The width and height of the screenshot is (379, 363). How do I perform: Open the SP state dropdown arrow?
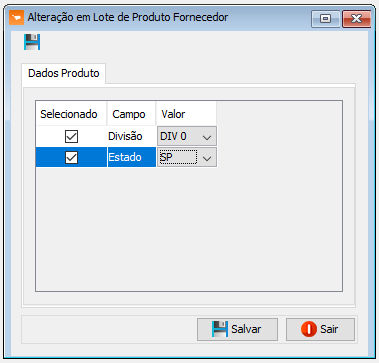(207, 158)
